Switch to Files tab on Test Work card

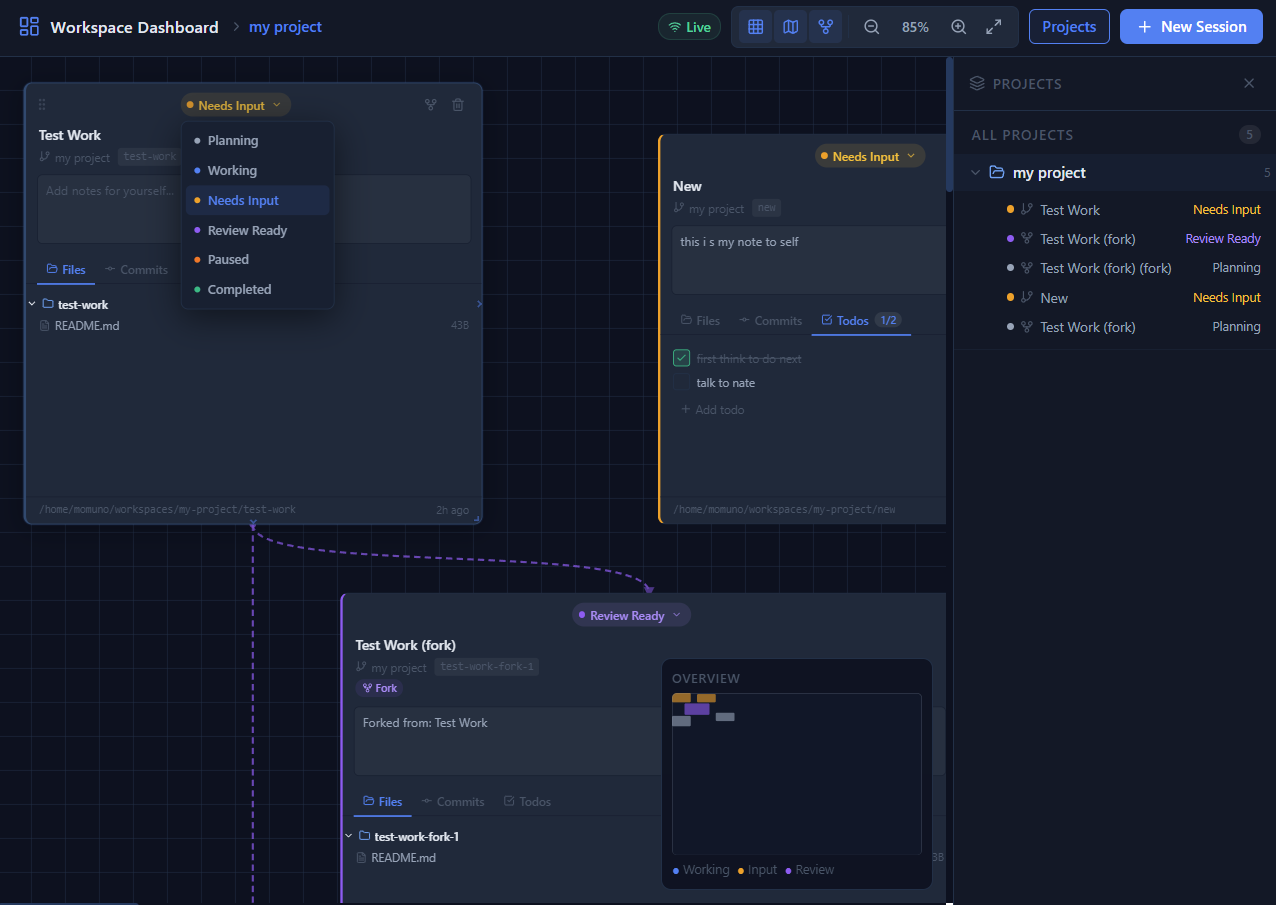tap(66, 270)
